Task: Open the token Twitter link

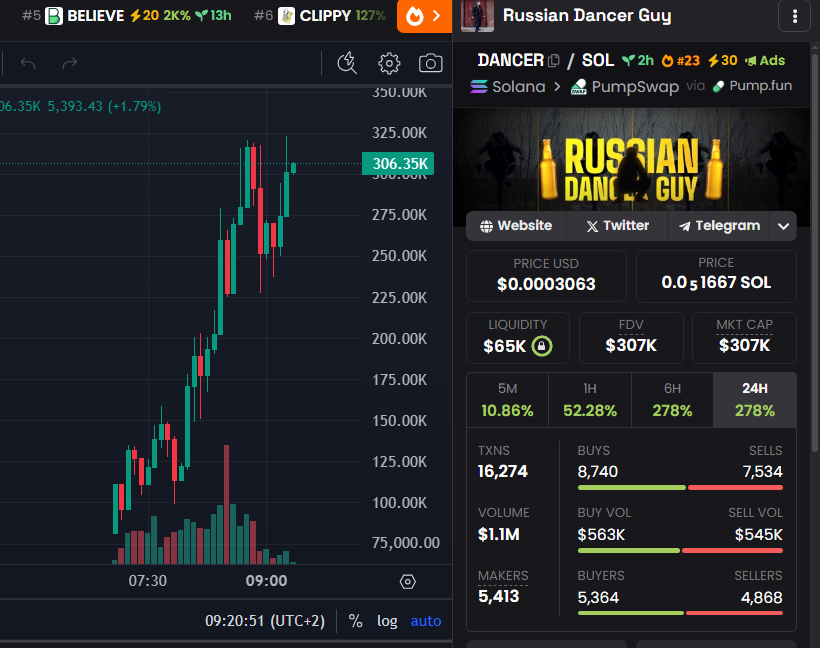Action: click(618, 226)
